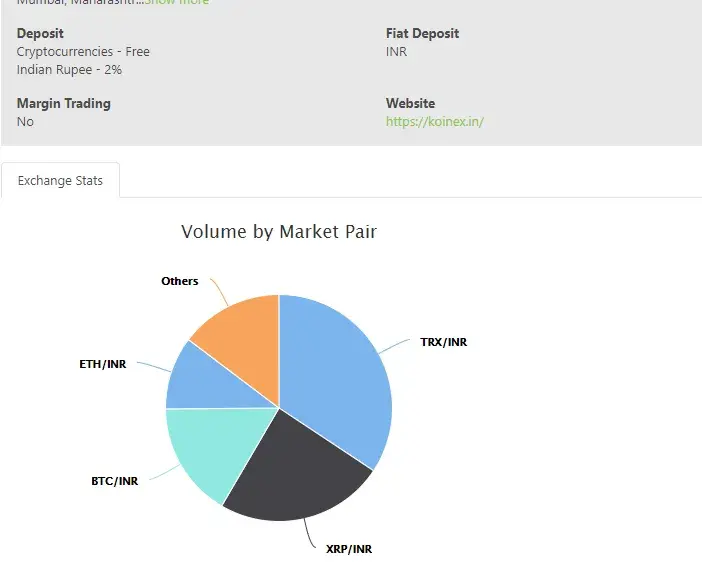
Task: Open the koinex.in website link
Action: (435, 122)
